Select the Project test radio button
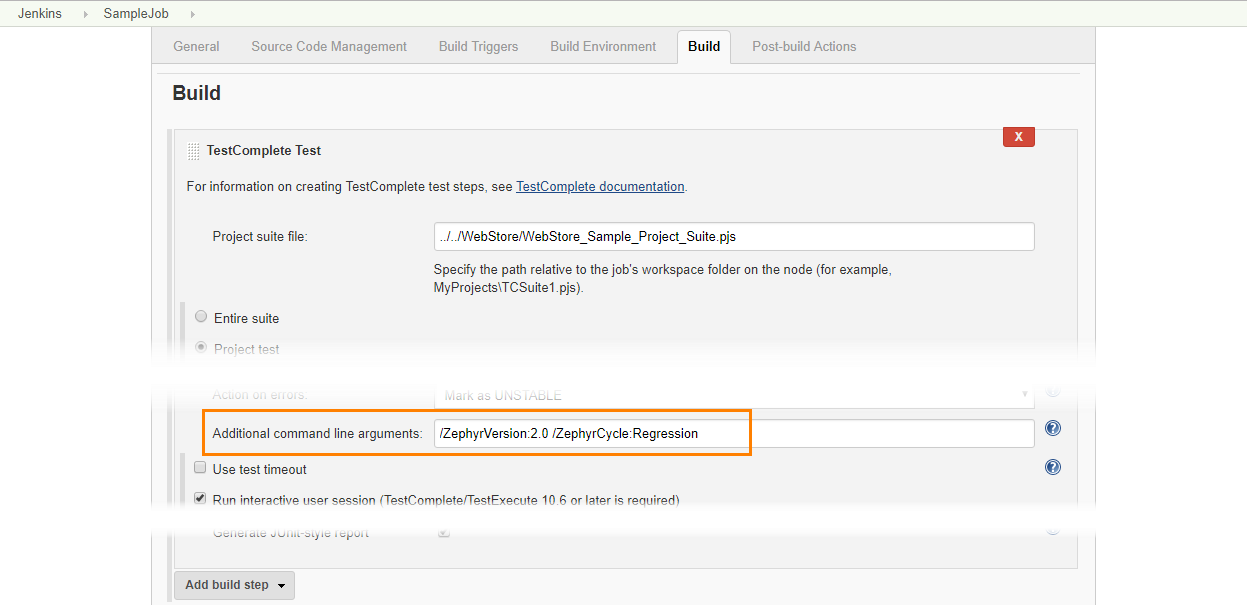 point(201,347)
